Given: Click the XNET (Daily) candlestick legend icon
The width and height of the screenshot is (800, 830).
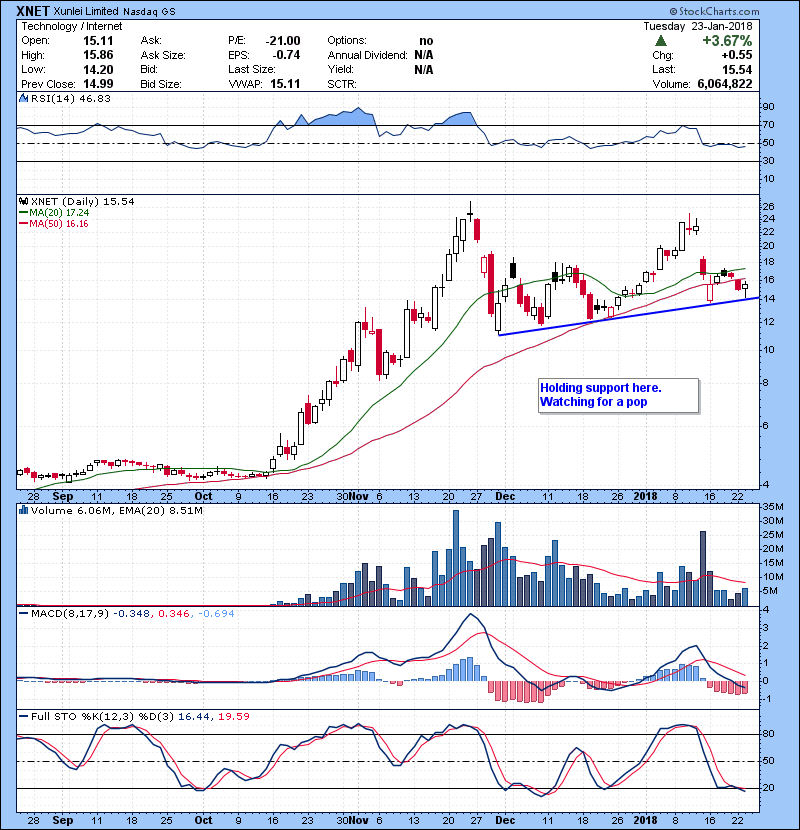Looking at the screenshot, I should pos(23,201).
